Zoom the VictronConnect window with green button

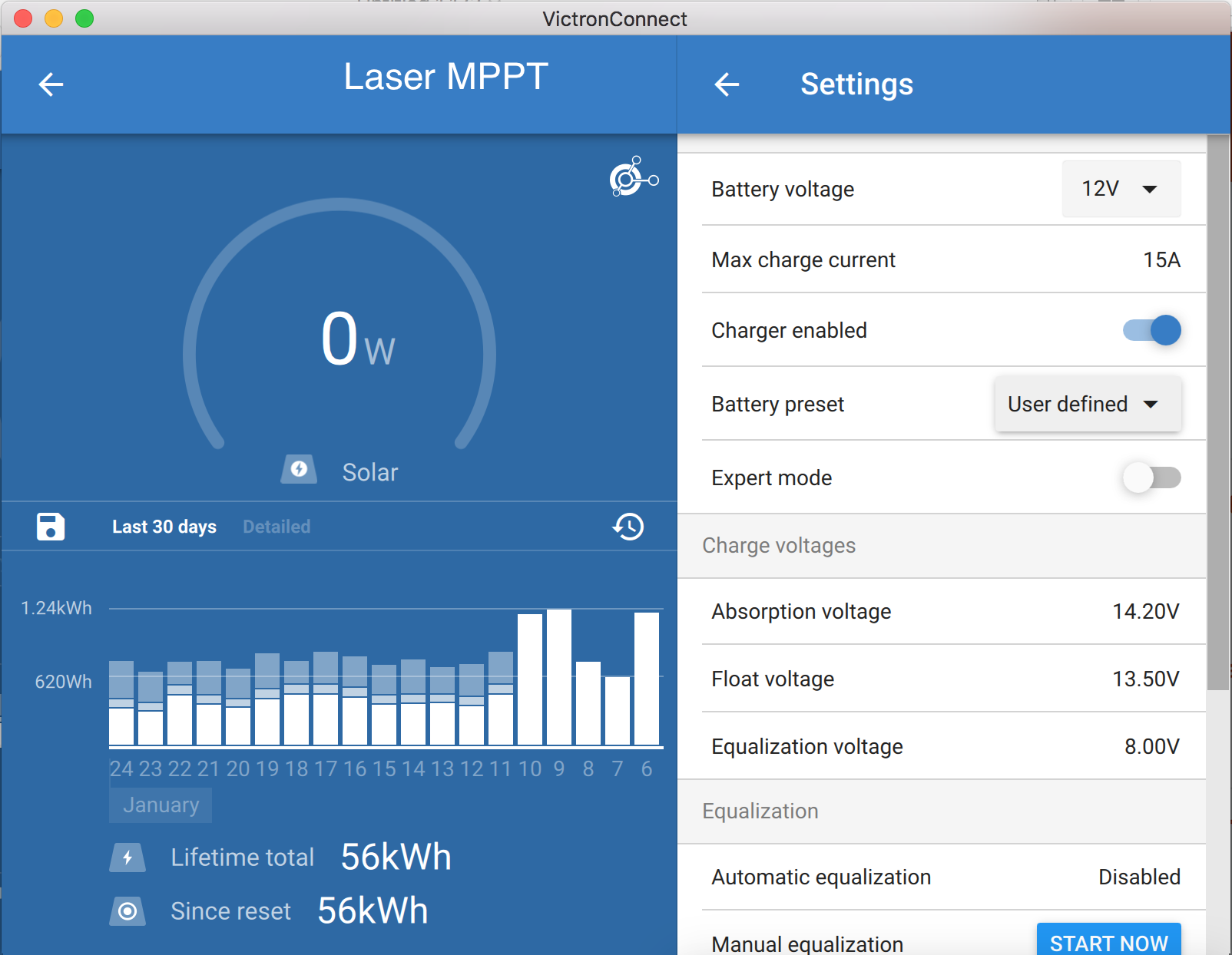click(84, 18)
